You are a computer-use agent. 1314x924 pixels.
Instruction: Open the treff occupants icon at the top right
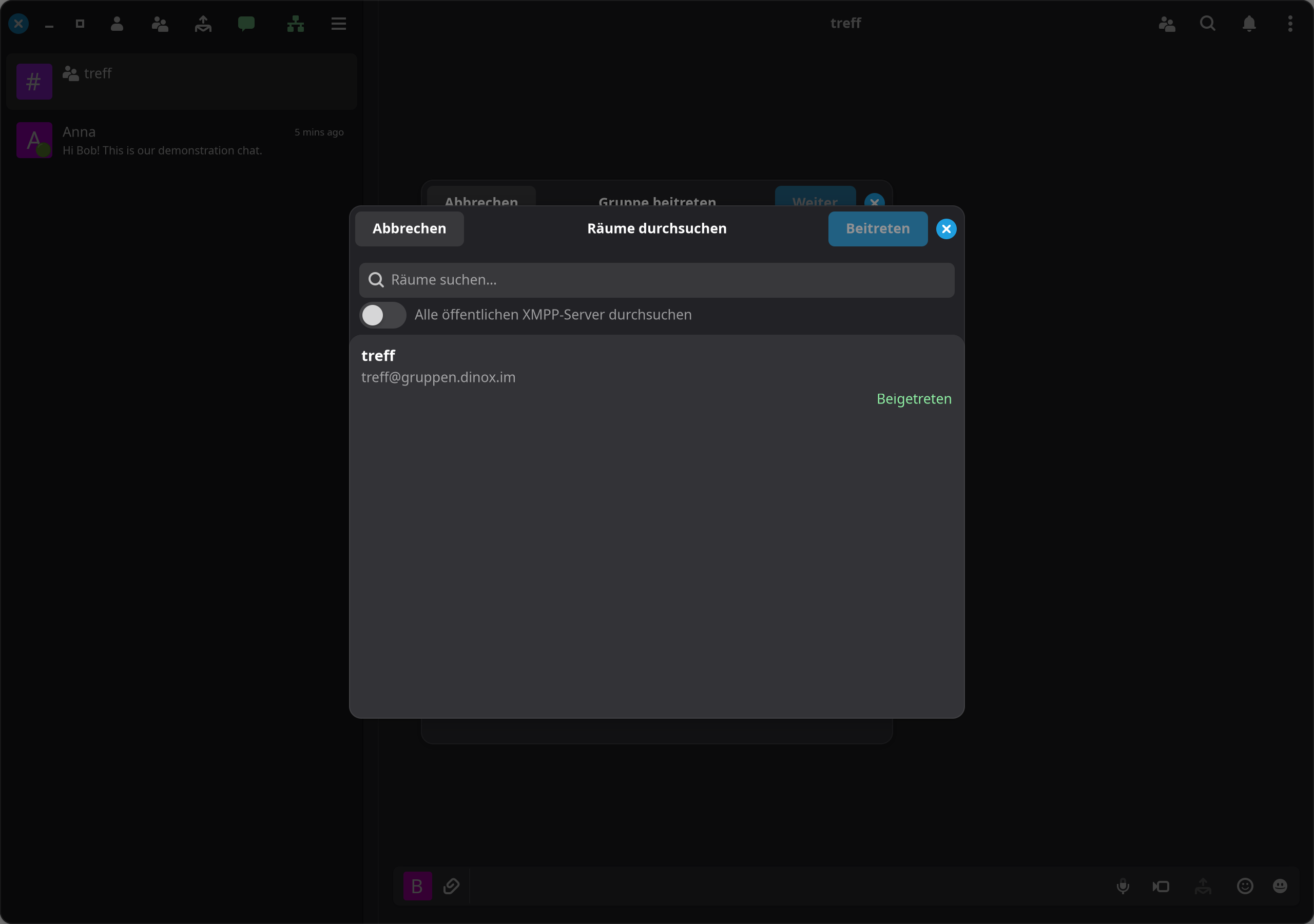point(1167,24)
